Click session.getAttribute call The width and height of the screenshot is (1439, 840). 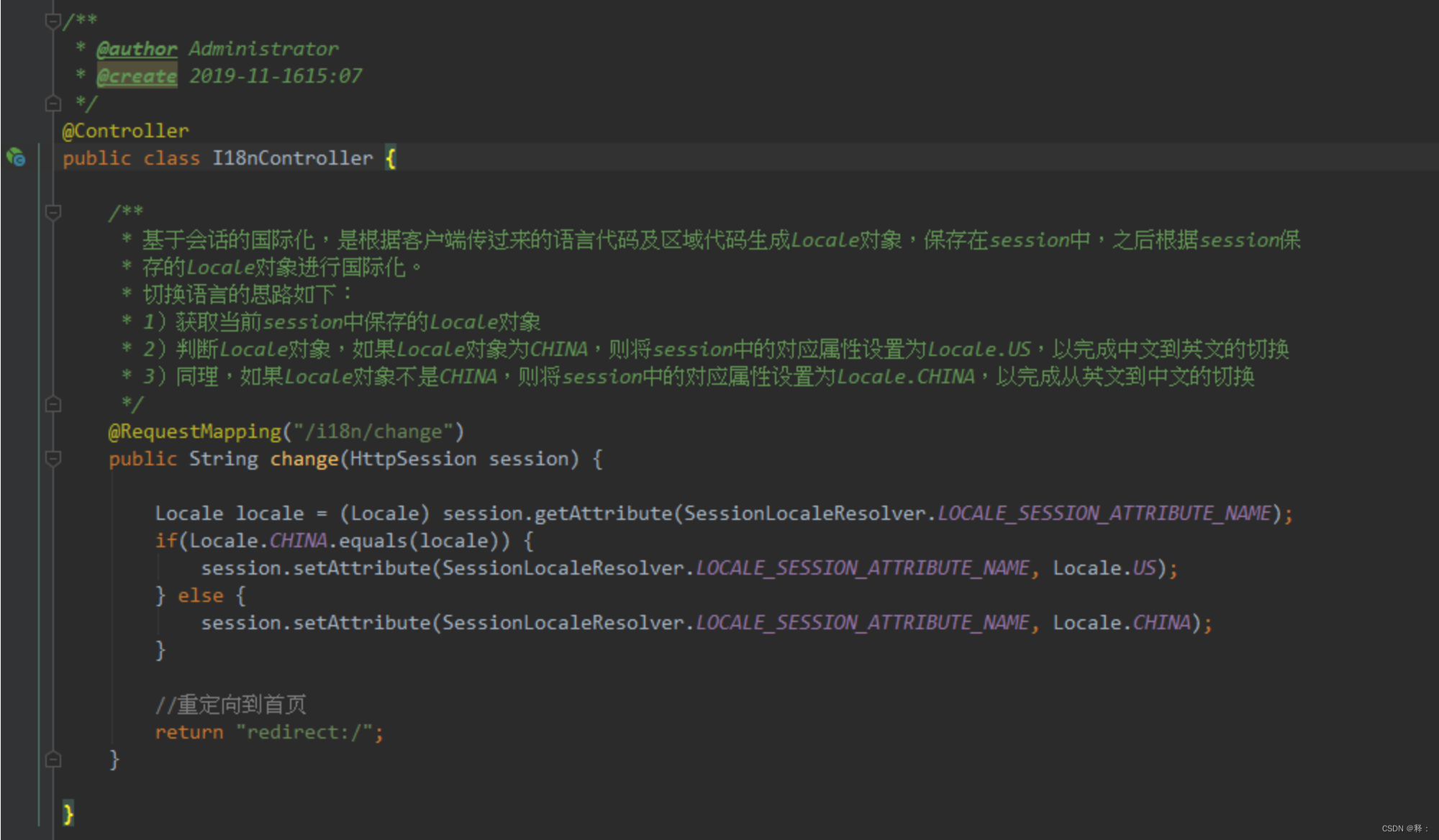click(558, 513)
